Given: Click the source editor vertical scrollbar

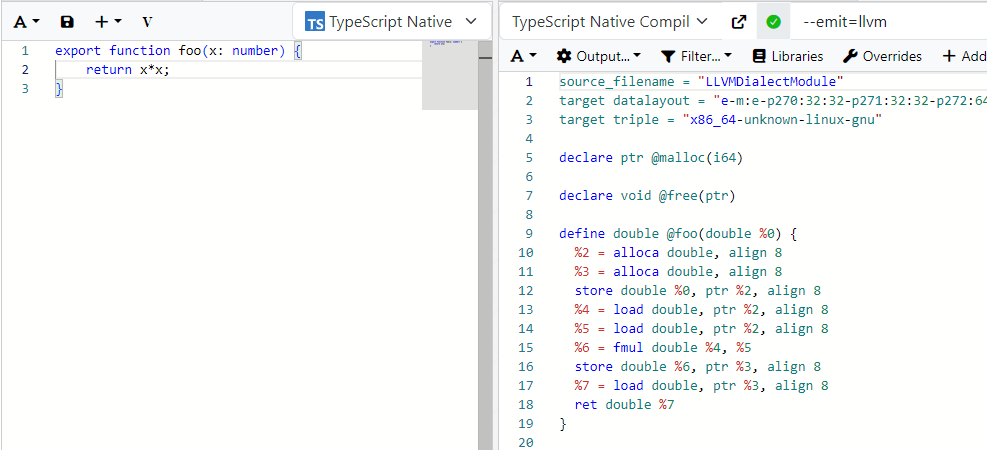Looking at the screenshot, I should 485,244.
